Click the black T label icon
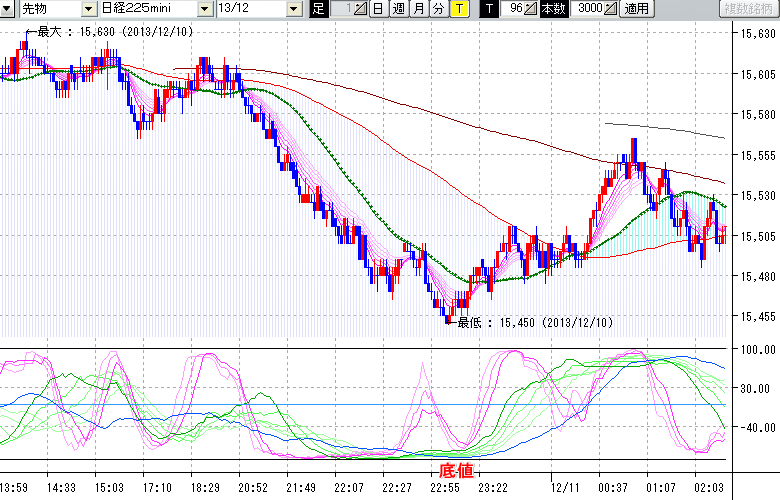Image resolution: width=780 pixels, height=500 pixels. [x=489, y=9]
